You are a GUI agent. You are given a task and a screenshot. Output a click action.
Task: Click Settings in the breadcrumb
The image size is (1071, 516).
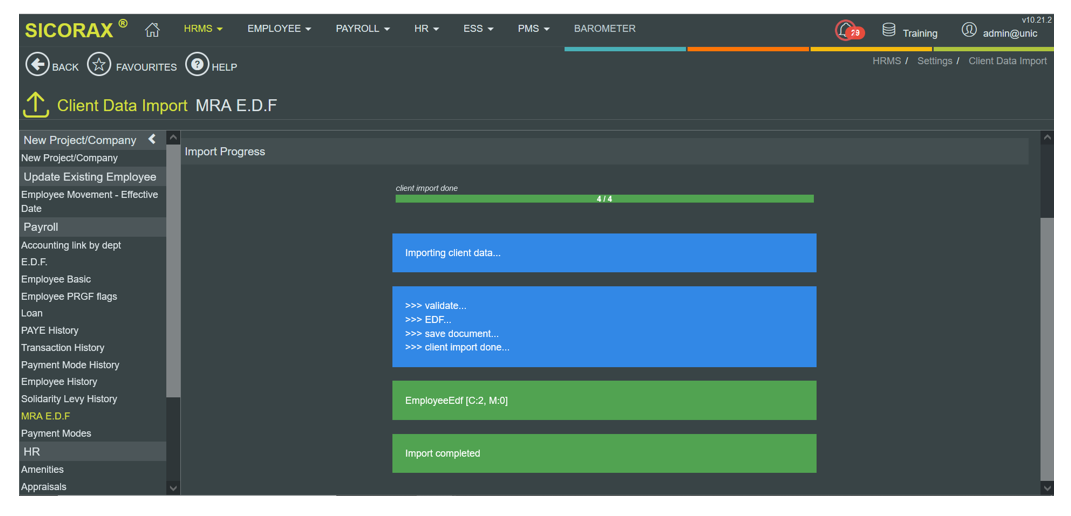934,61
